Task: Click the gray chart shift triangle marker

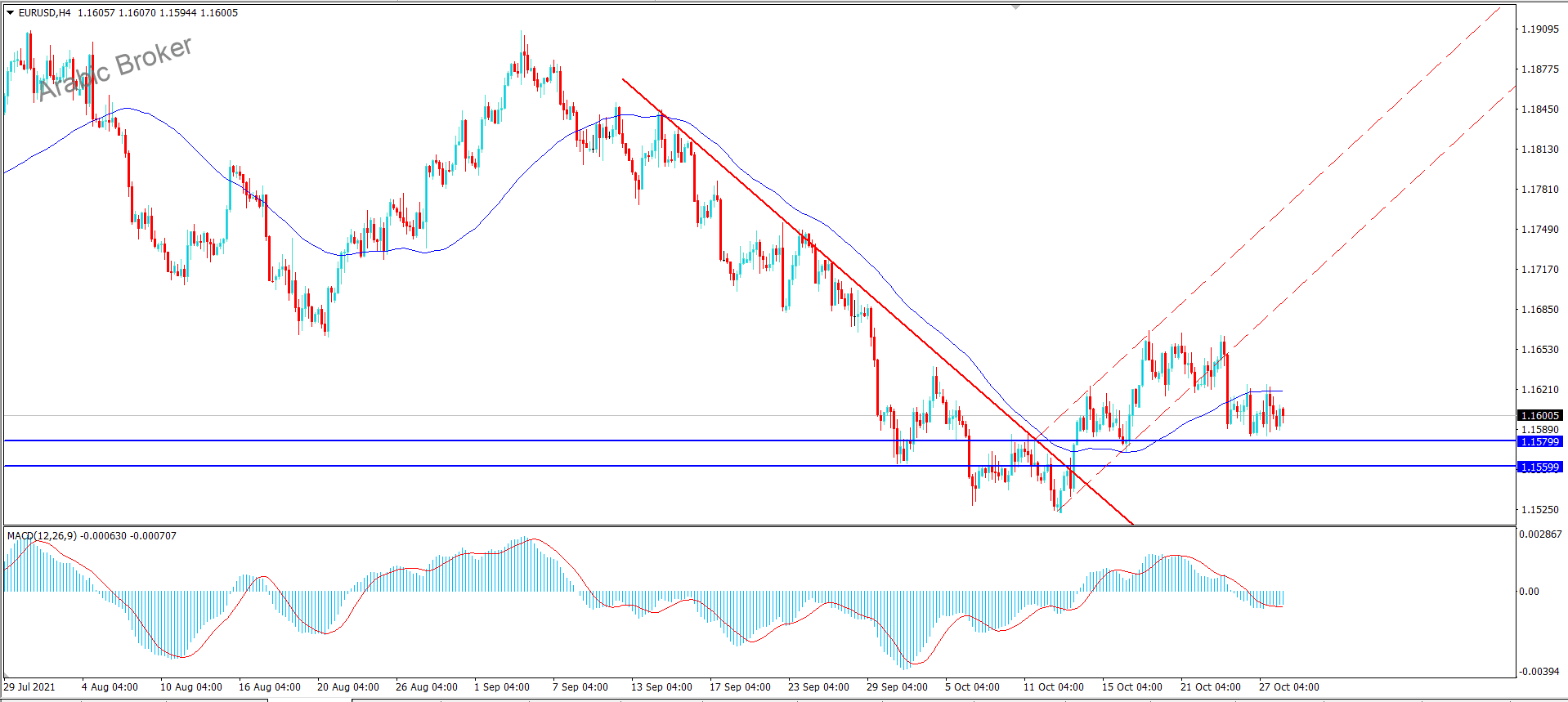Action: pyautogui.click(x=1016, y=7)
